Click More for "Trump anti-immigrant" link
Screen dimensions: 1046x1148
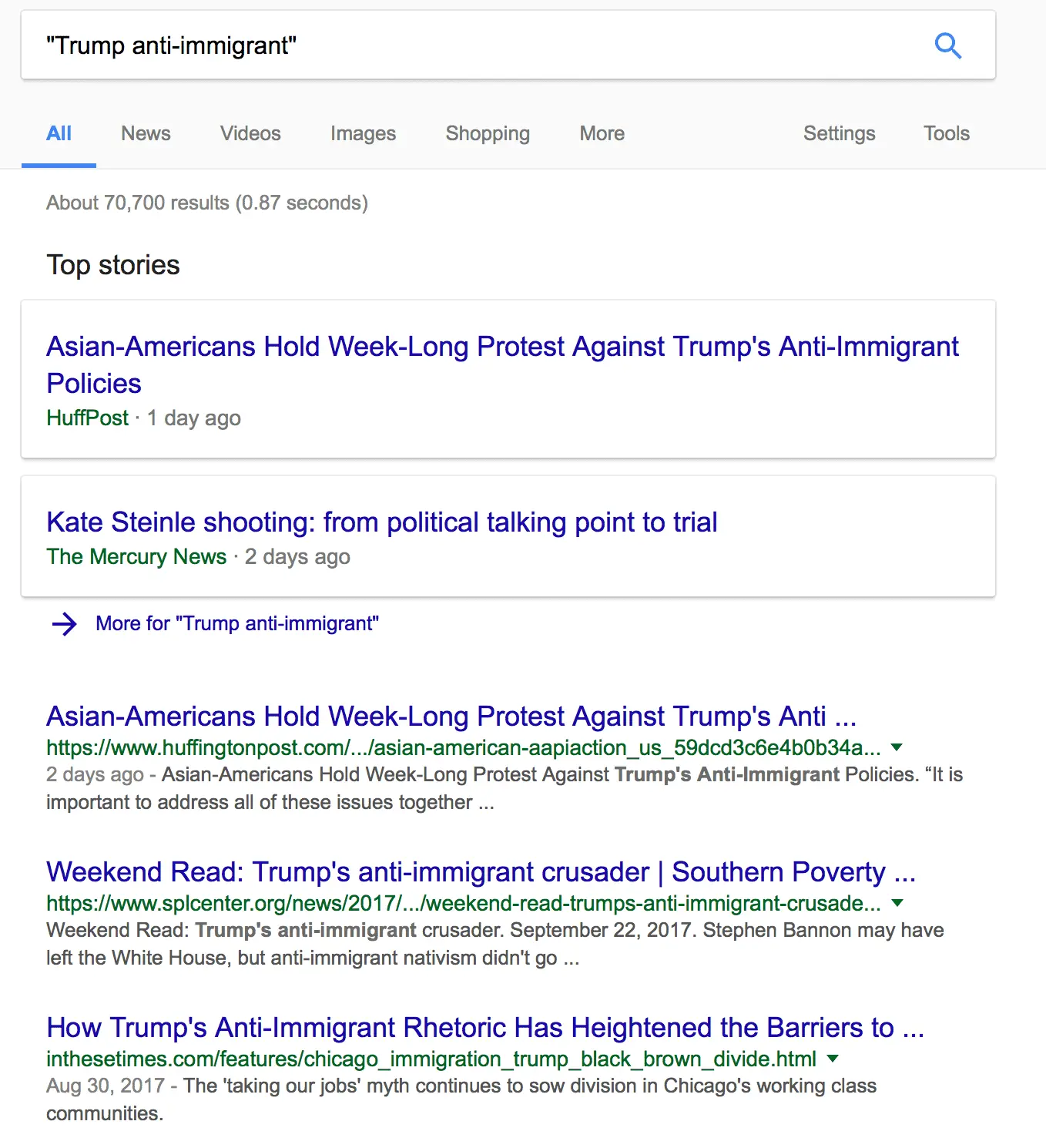[236, 623]
